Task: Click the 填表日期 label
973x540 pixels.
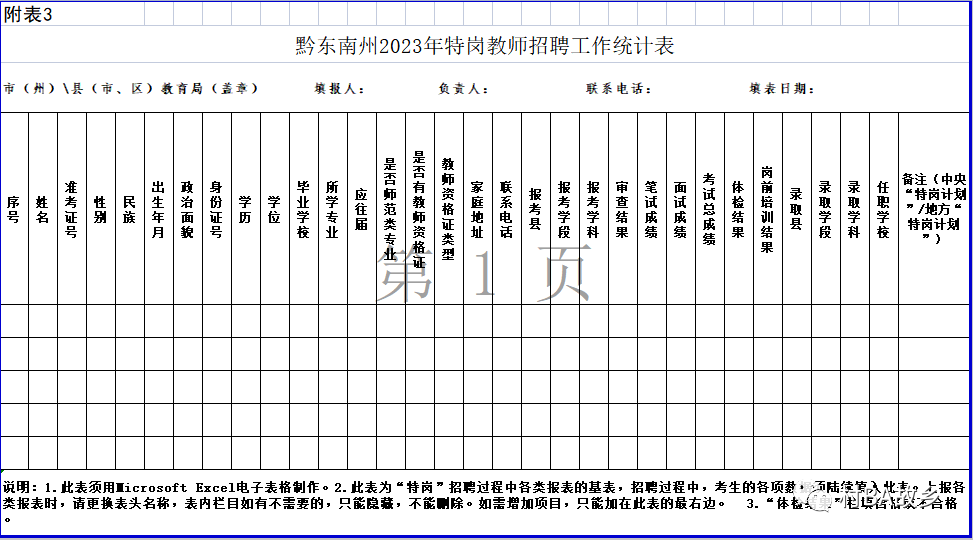Action: (x=782, y=89)
